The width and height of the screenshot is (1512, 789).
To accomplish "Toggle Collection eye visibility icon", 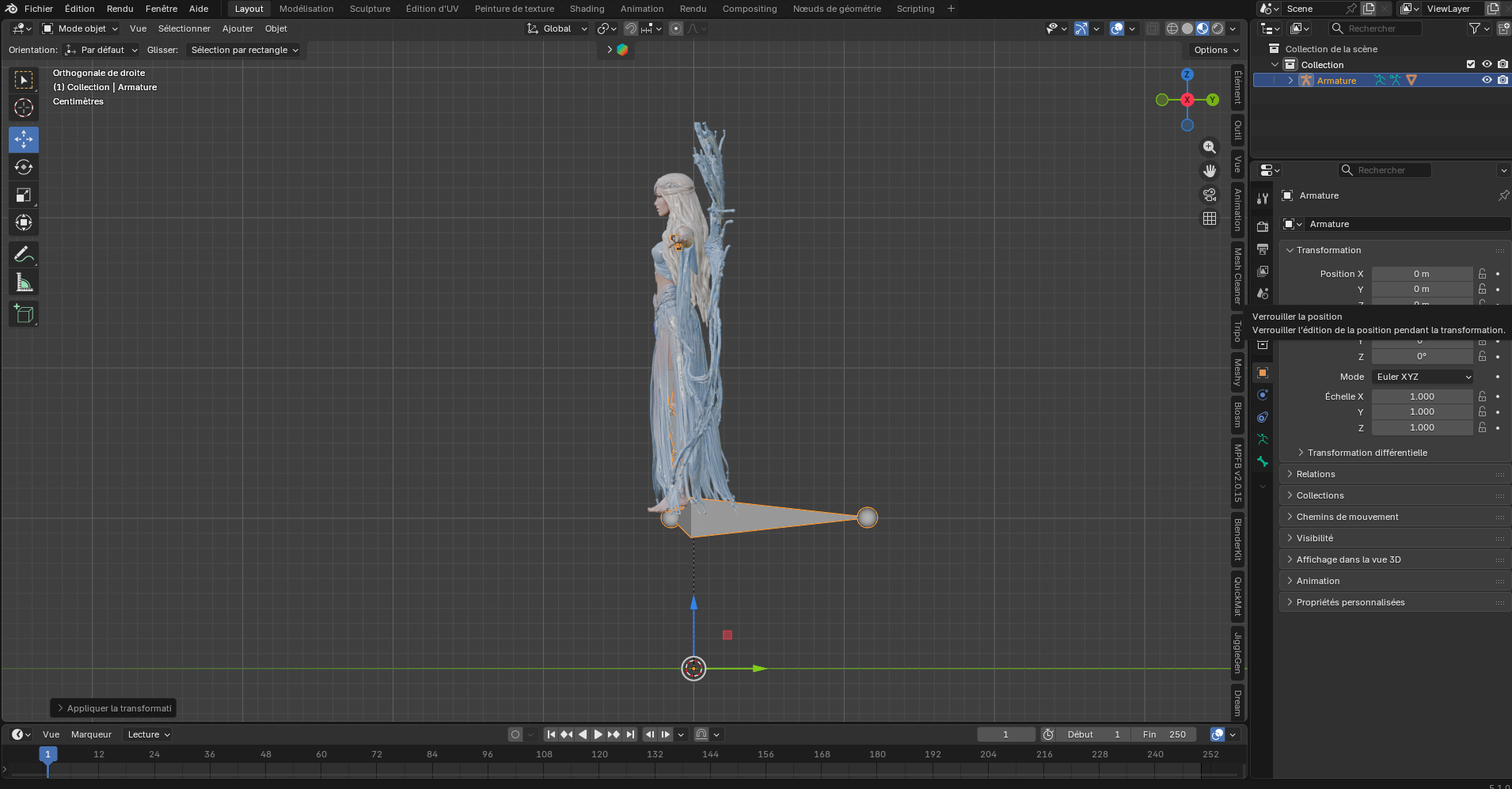I will (1487, 64).
